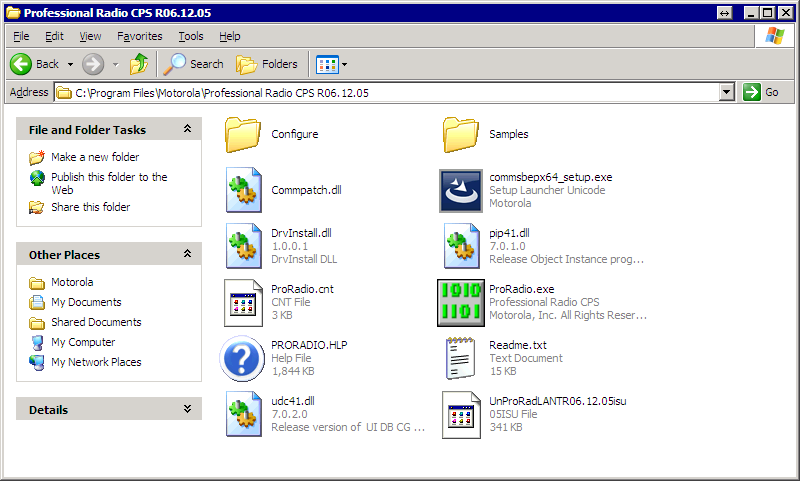Select the Readme.txt document icon
800x481 pixels.
[461, 358]
